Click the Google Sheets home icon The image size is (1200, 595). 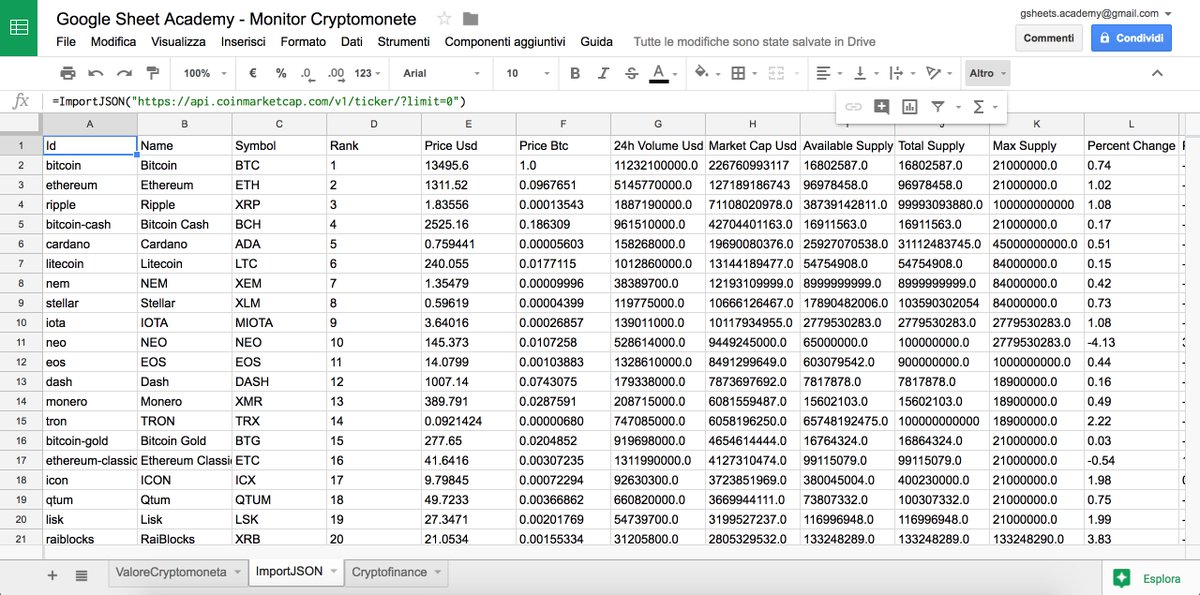point(19,27)
